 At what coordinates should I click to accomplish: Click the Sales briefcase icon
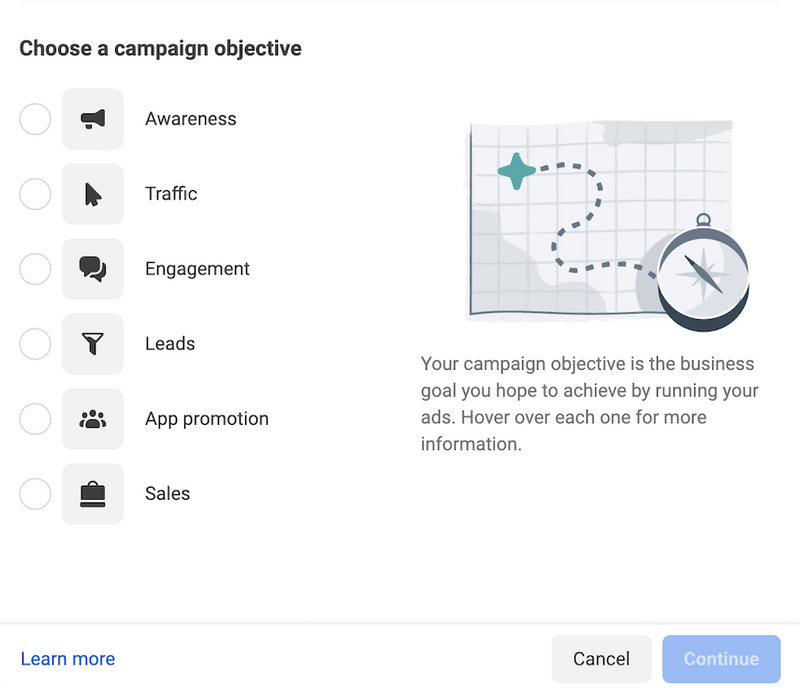pos(92,494)
